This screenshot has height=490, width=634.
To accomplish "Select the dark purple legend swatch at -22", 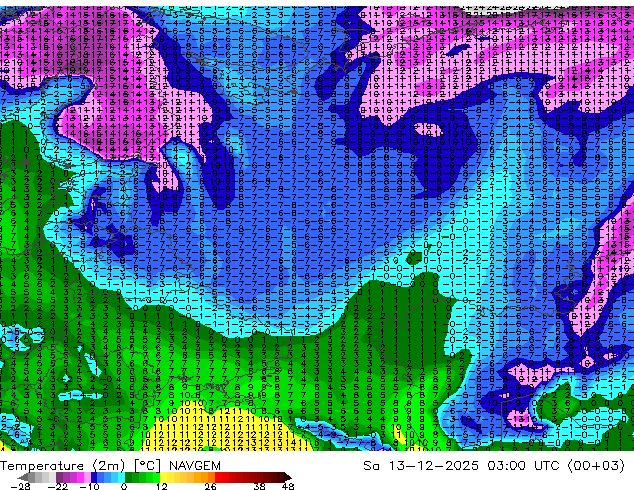I will point(59,477).
